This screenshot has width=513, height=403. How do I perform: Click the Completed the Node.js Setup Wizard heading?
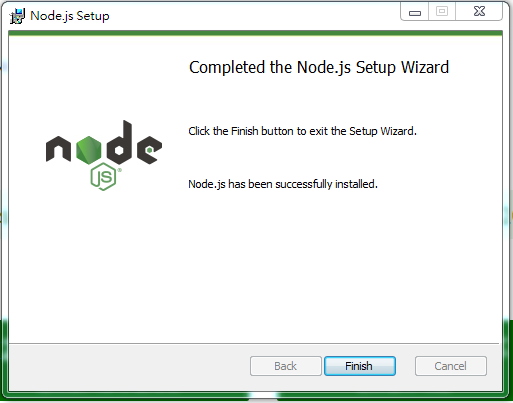(319, 67)
